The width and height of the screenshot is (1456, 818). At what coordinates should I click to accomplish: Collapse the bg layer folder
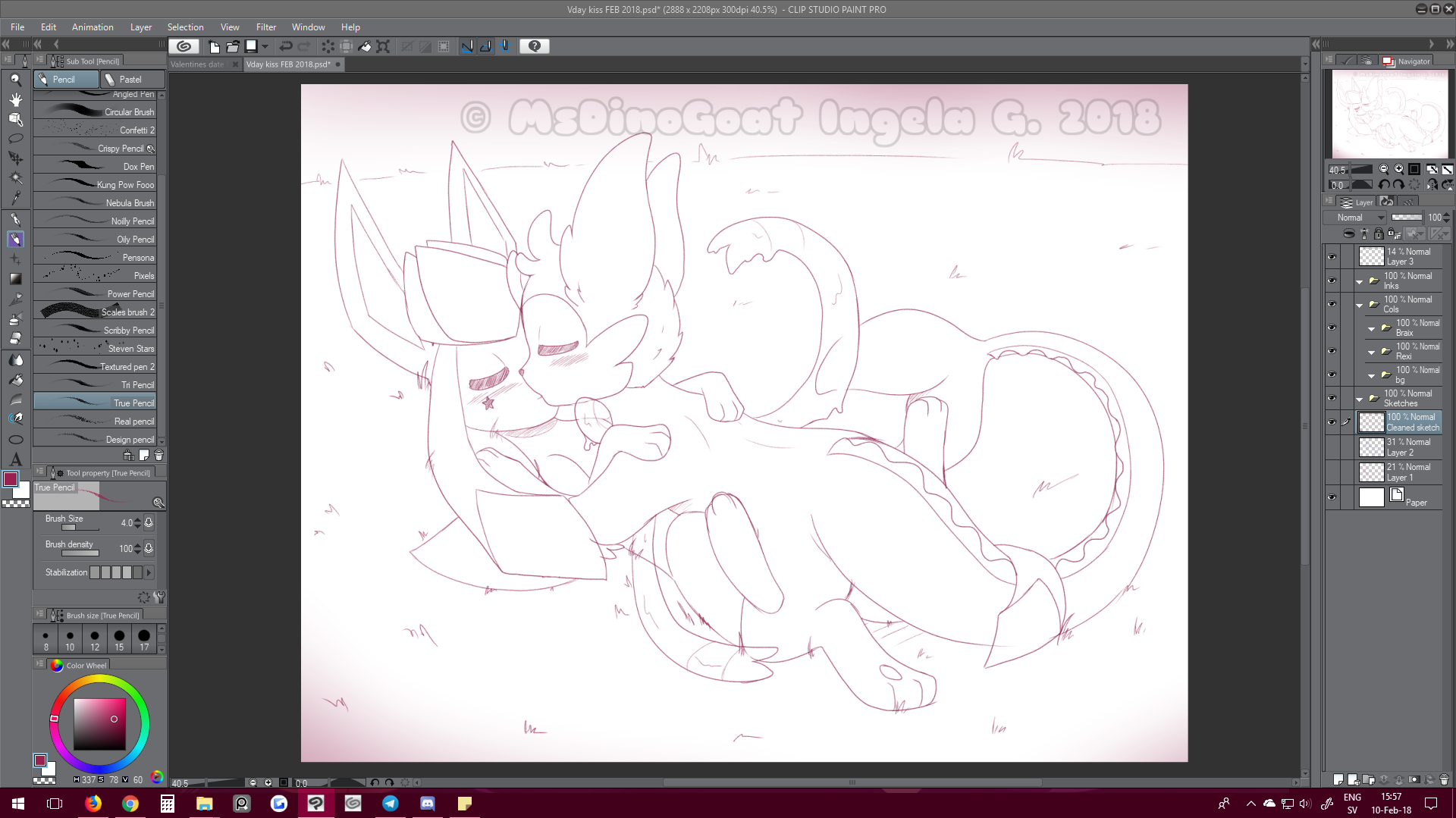pos(1371,375)
